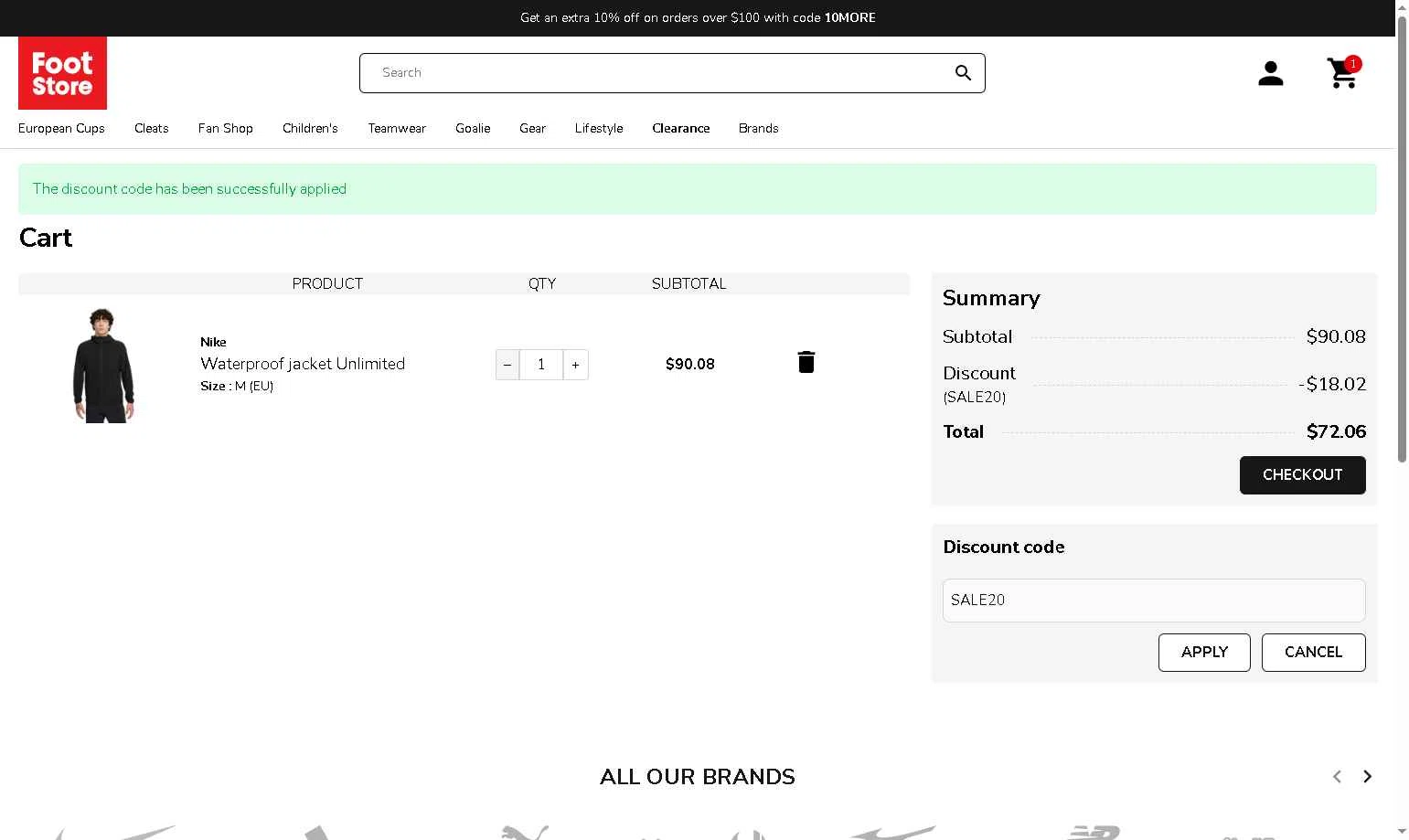Open Teamwear menu
This screenshot has width=1409, height=840.
[x=397, y=128]
